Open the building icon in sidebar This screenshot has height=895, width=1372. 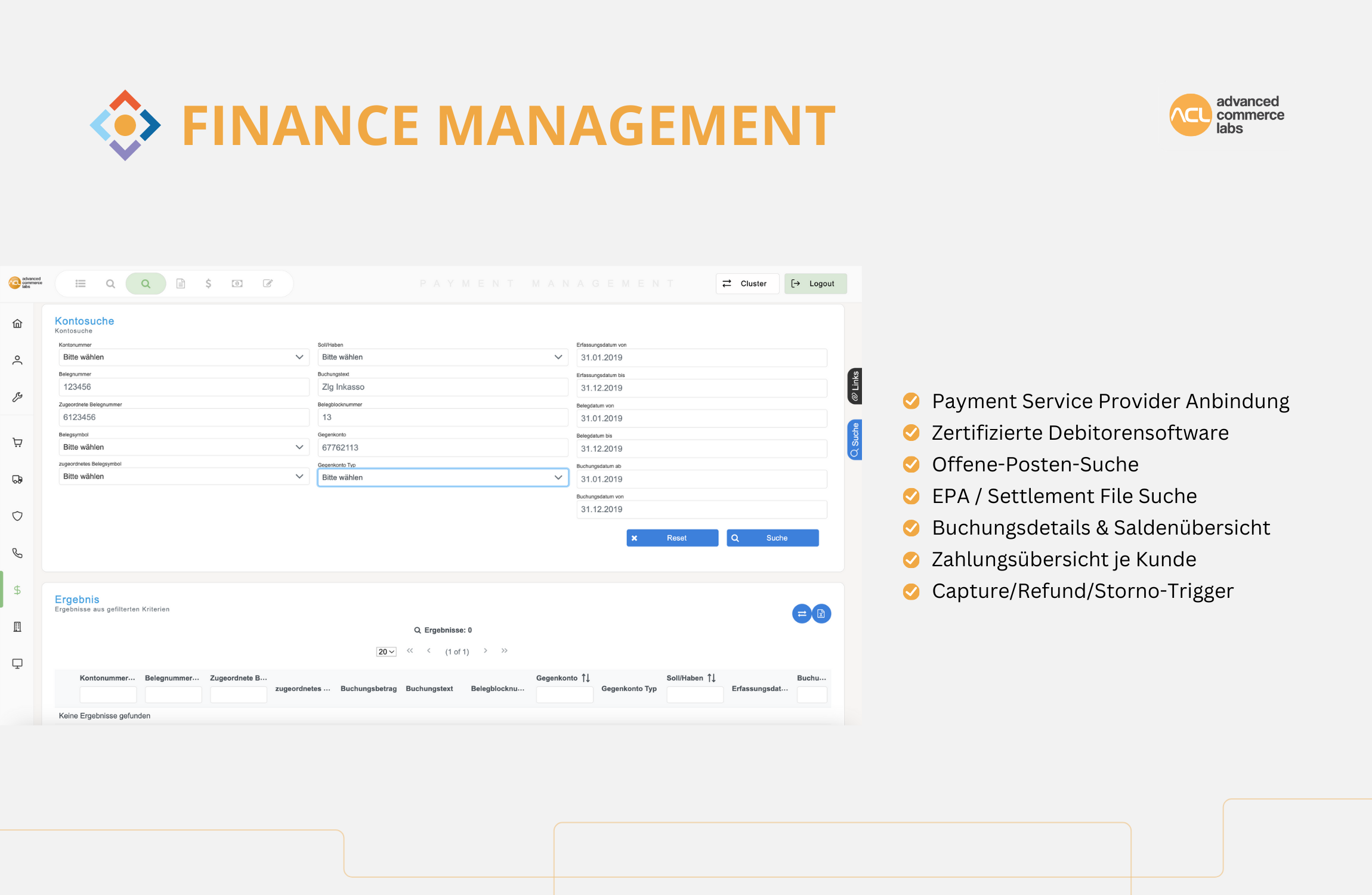[17, 626]
